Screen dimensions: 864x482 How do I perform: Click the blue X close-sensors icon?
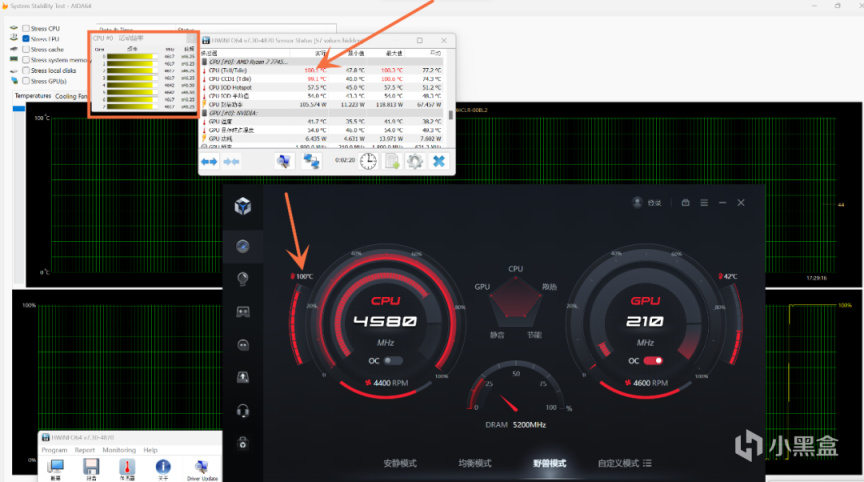pyautogui.click(x=439, y=161)
